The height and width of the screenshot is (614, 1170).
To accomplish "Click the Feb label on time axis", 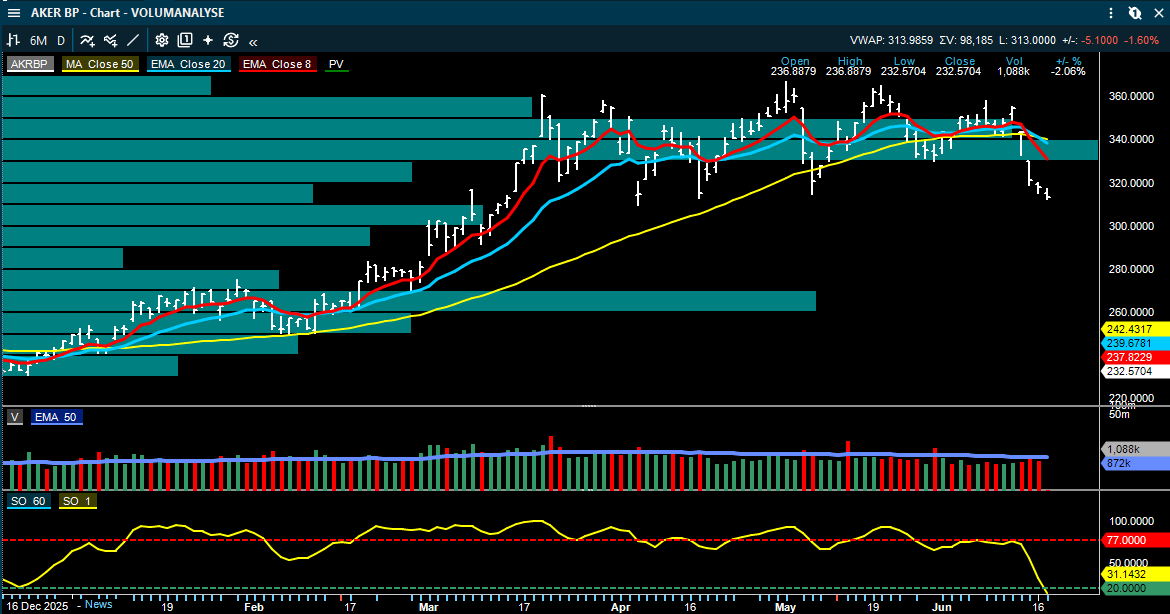I will coord(254,607).
